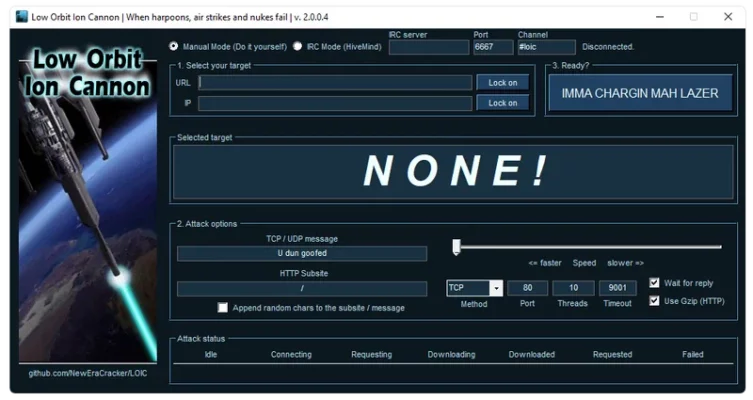Image resolution: width=753 pixels, height=400 pixels.
Task: Click the URL target input field
Action: (x=335, y=83)
